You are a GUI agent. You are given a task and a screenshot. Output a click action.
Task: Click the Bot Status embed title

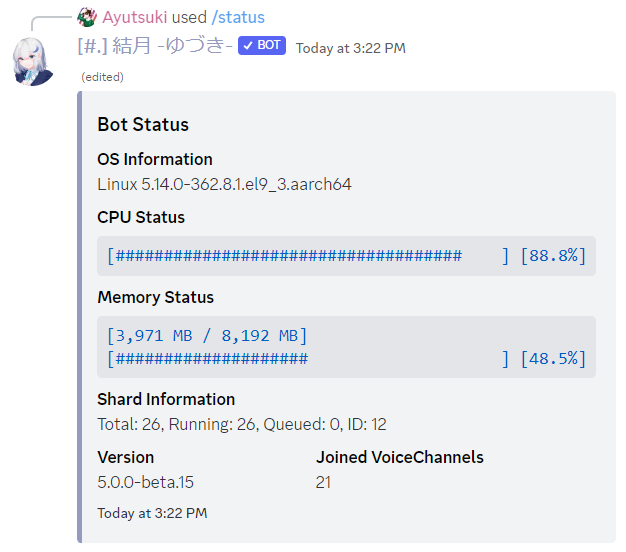143,125
